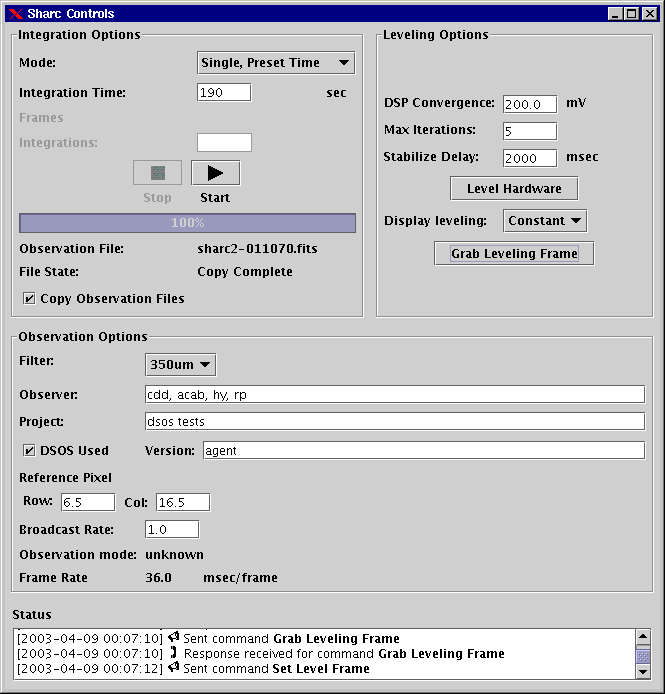Click the Reference Pixel Row field
This screenshot has width=665, height=694.
click(x=88, y=502)
